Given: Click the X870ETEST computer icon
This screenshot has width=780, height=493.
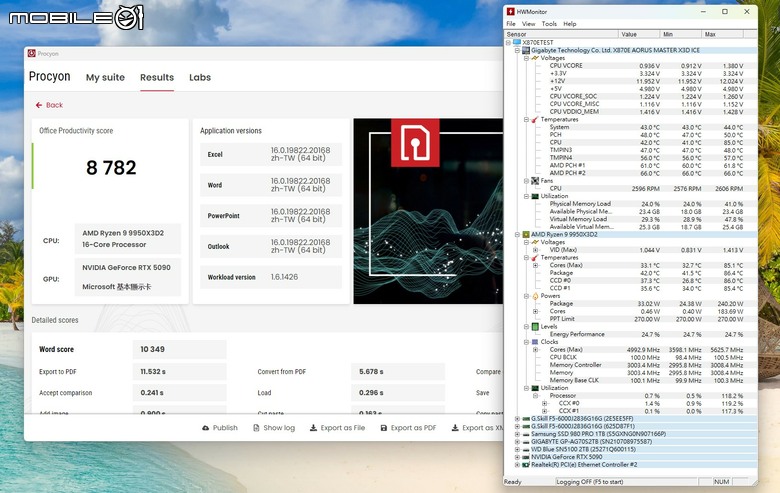Looking at the screenshot, I should coord(517,43).
